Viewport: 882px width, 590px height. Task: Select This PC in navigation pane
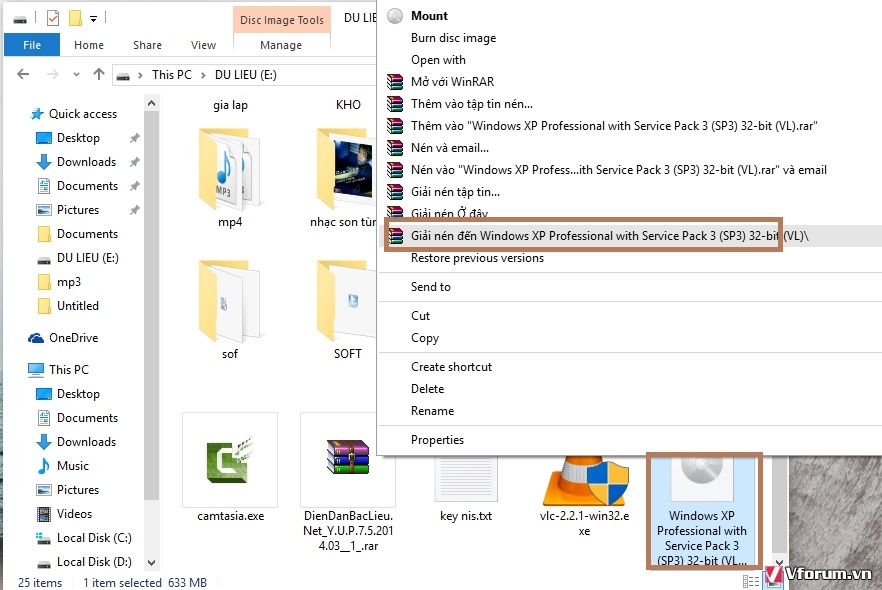[x=69, y=370]
